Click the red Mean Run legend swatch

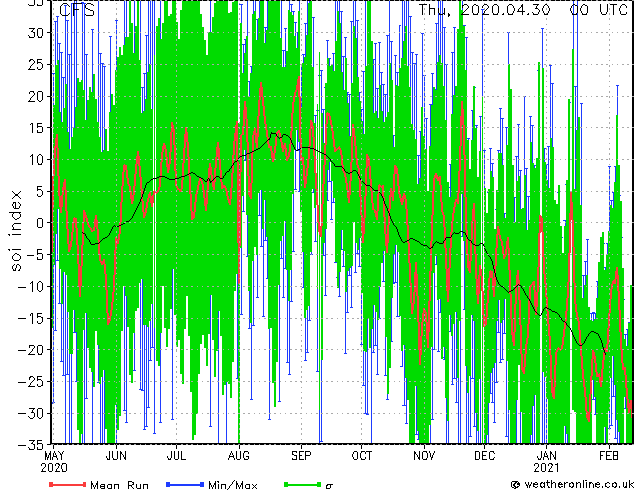point(68,484)
